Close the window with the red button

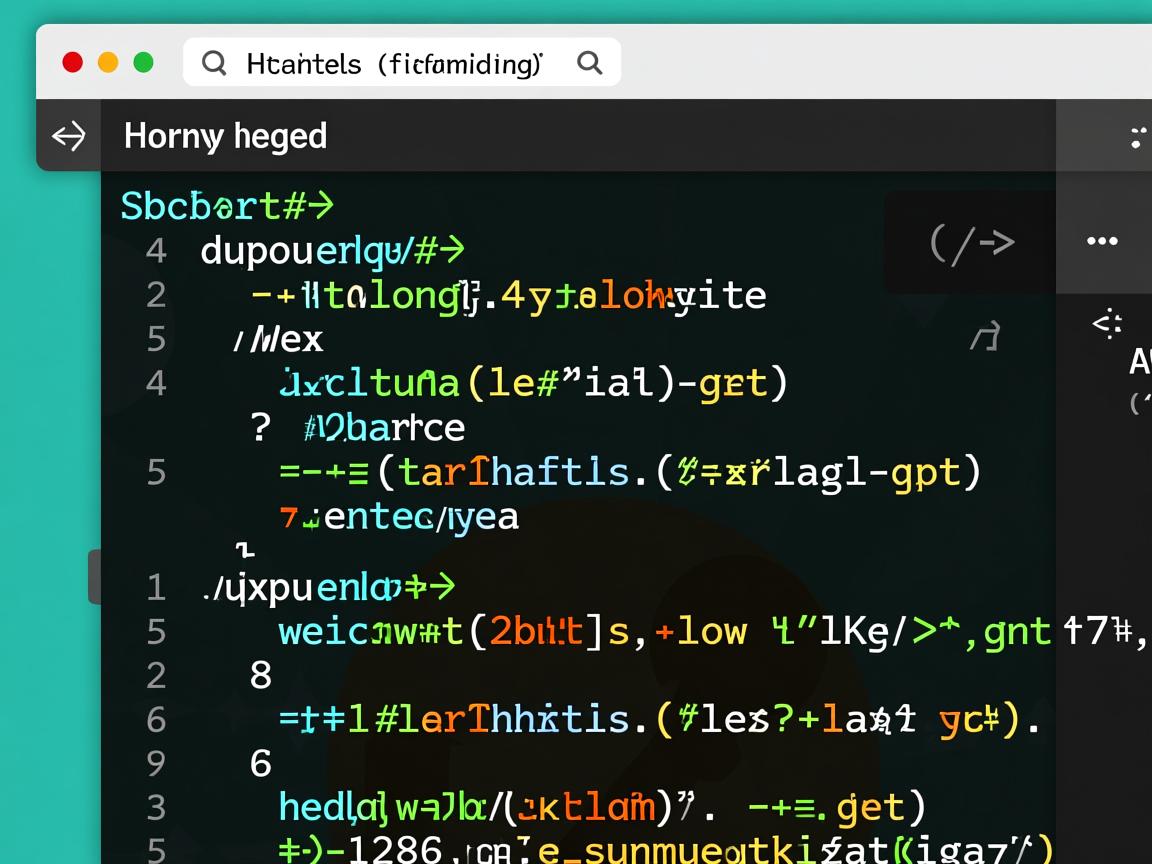point(73,63)
